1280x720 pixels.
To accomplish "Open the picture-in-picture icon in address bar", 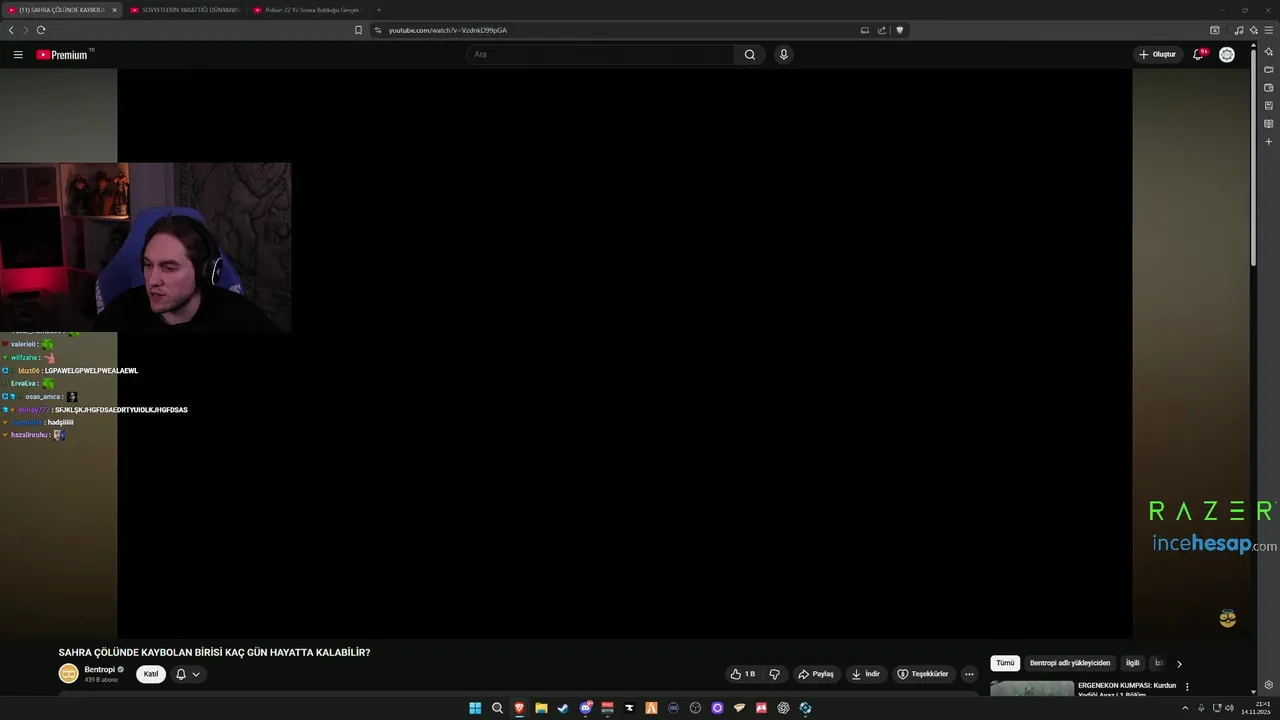I will 865,30.
